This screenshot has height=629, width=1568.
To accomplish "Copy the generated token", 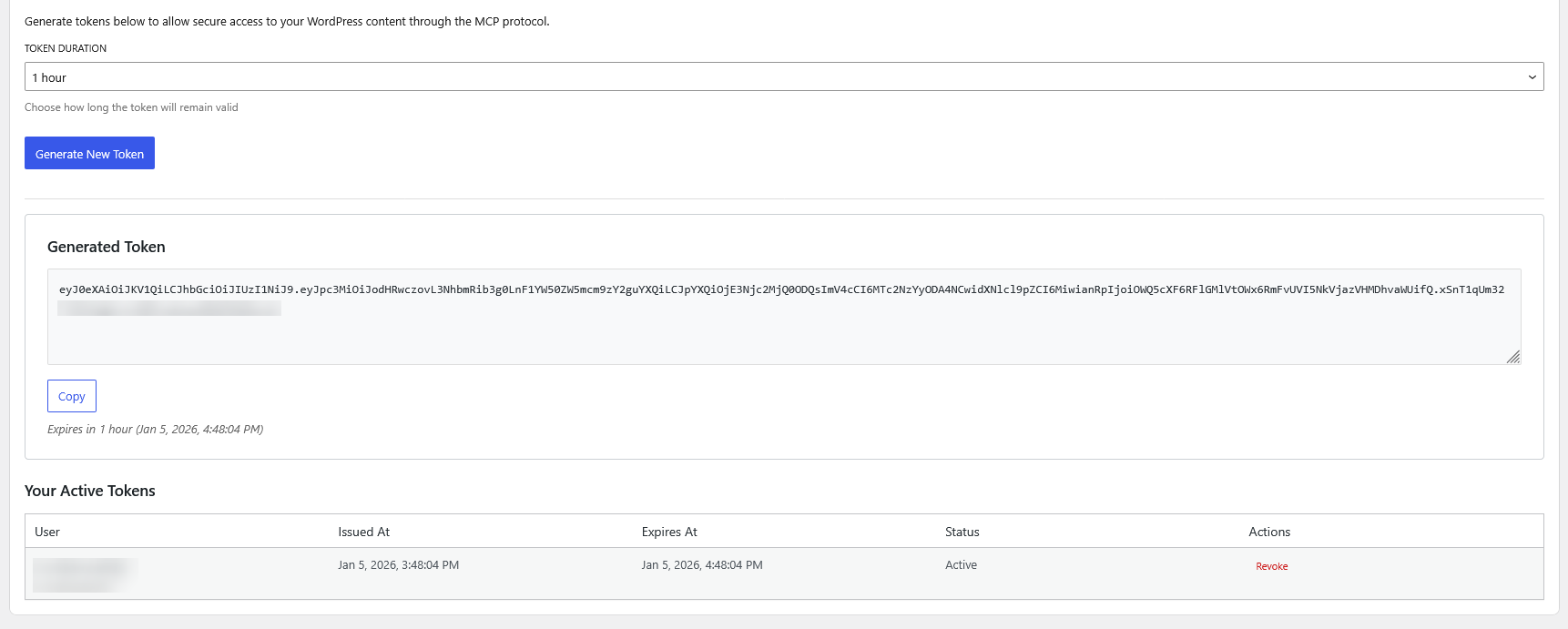I will pyautogui.click(x=72, y=396).
